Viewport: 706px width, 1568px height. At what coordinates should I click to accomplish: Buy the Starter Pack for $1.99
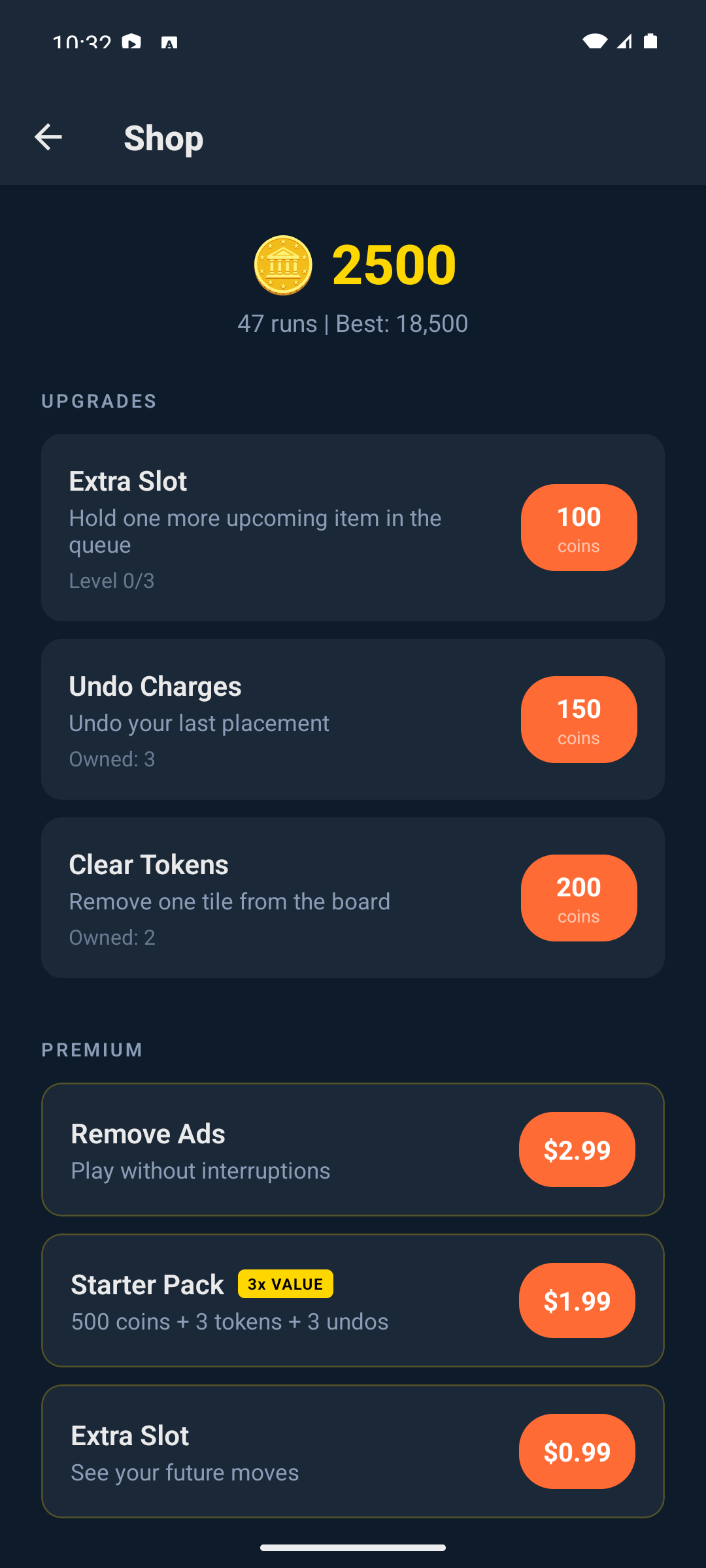tap(577, 1300)
